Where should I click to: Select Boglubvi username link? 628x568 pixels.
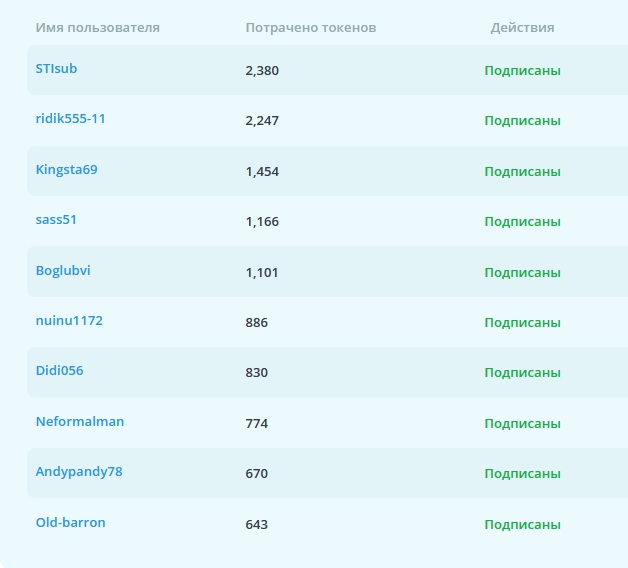point(63,270)
